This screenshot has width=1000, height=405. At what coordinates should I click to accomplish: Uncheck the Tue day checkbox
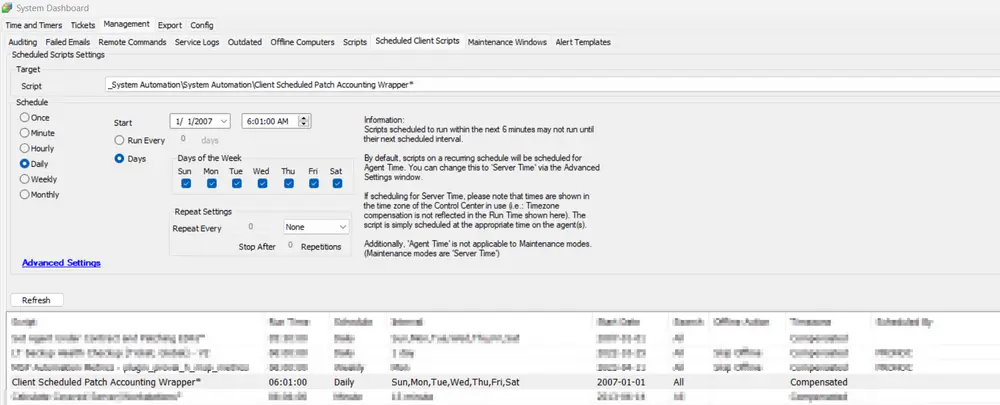click(x=237, y=184)
